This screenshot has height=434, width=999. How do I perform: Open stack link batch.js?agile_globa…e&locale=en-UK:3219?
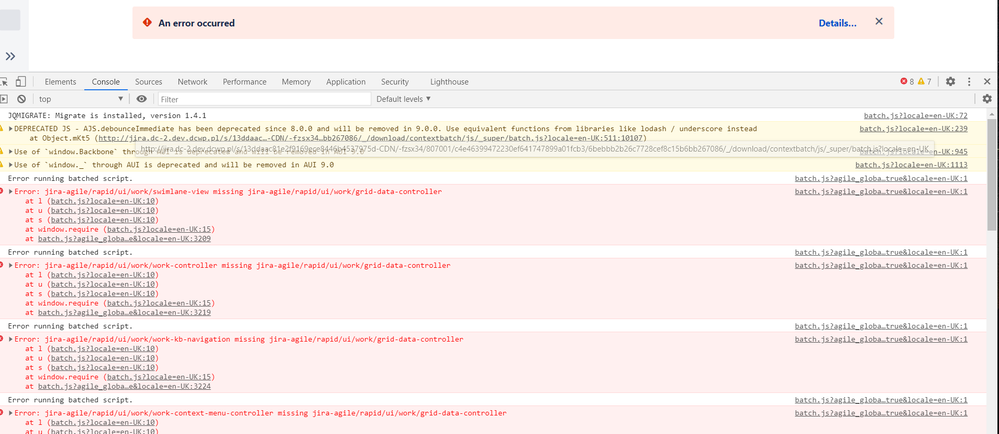[x=124, y=312]
